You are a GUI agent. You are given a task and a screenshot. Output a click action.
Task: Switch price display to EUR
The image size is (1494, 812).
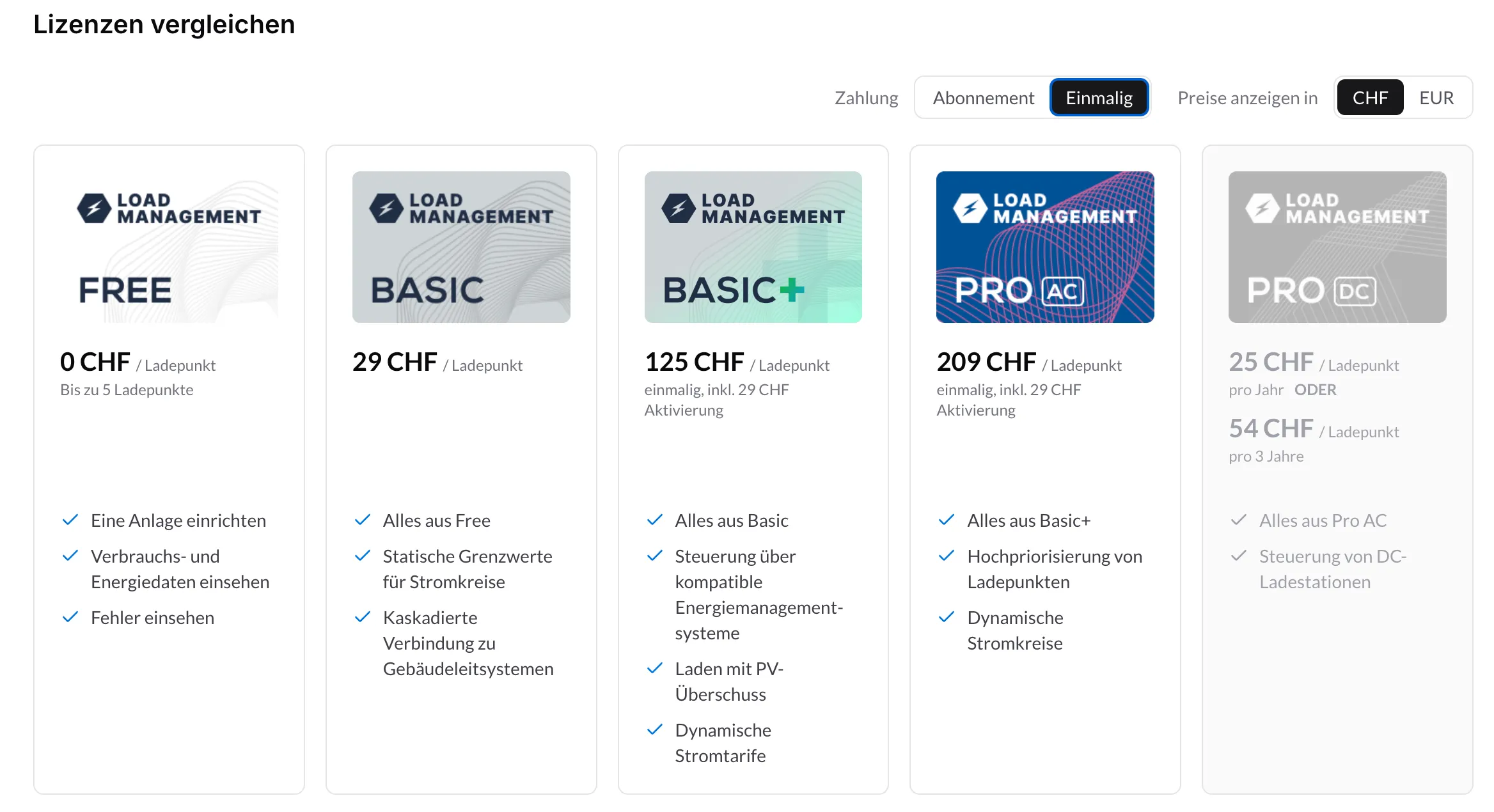1436,98
